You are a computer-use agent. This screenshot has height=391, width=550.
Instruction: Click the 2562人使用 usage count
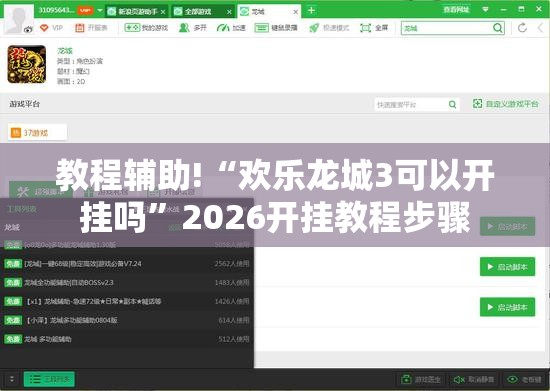(232, 264)
